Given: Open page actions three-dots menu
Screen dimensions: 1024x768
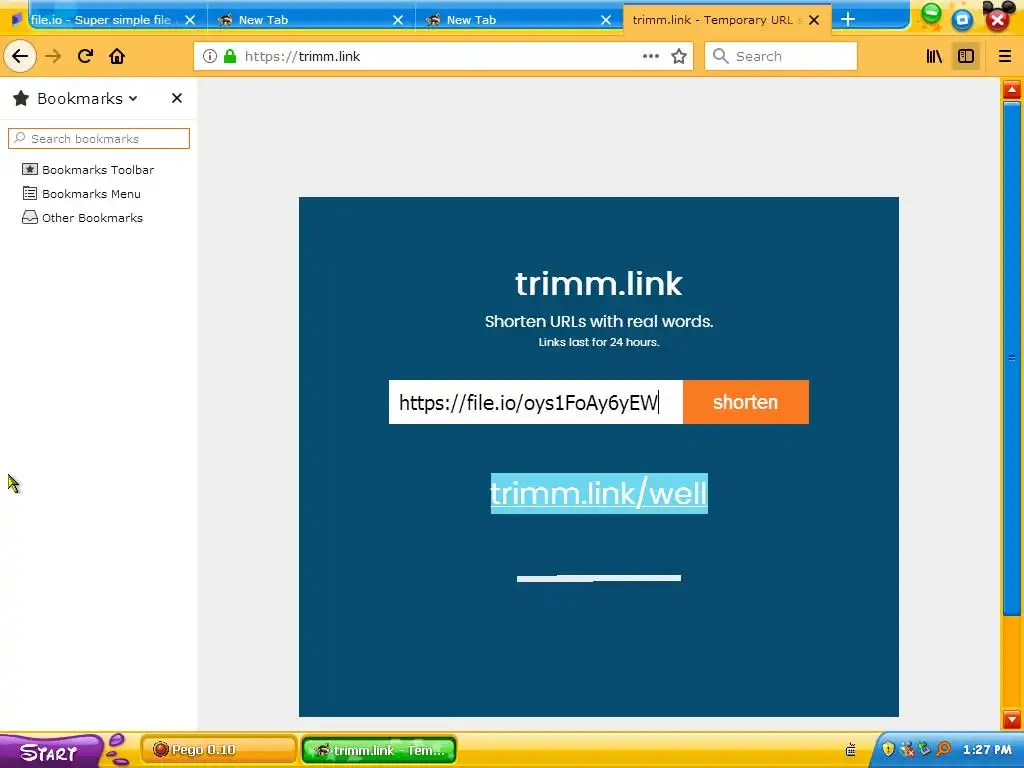Looking at the screenshot, I should point(650,56).
